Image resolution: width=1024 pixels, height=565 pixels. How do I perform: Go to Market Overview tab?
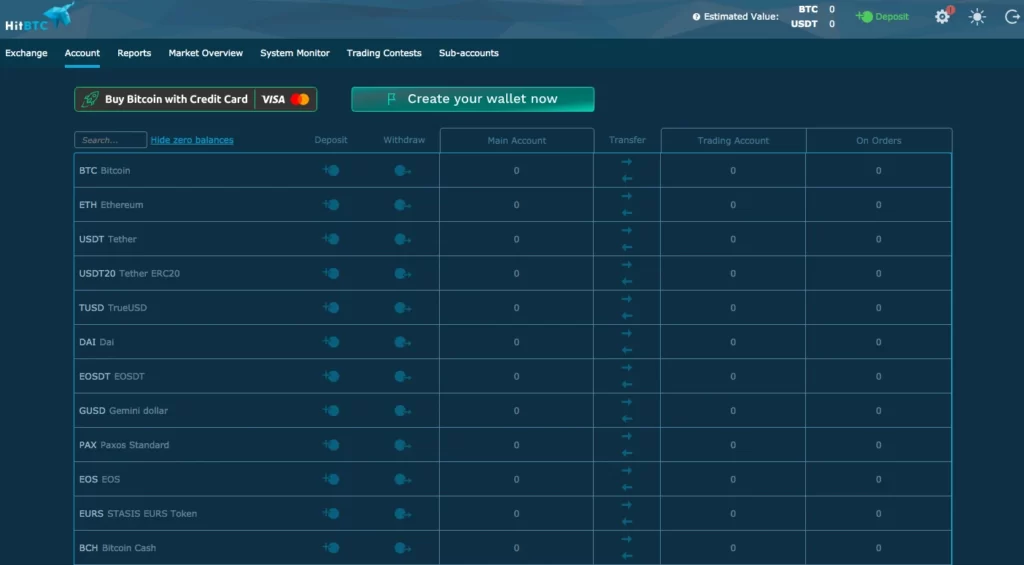click(x=206, y=53)
